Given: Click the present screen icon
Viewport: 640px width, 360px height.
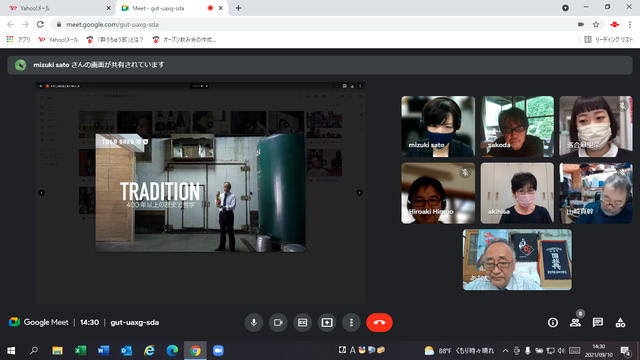Looking at the screenshot, I should pos(327,322).
